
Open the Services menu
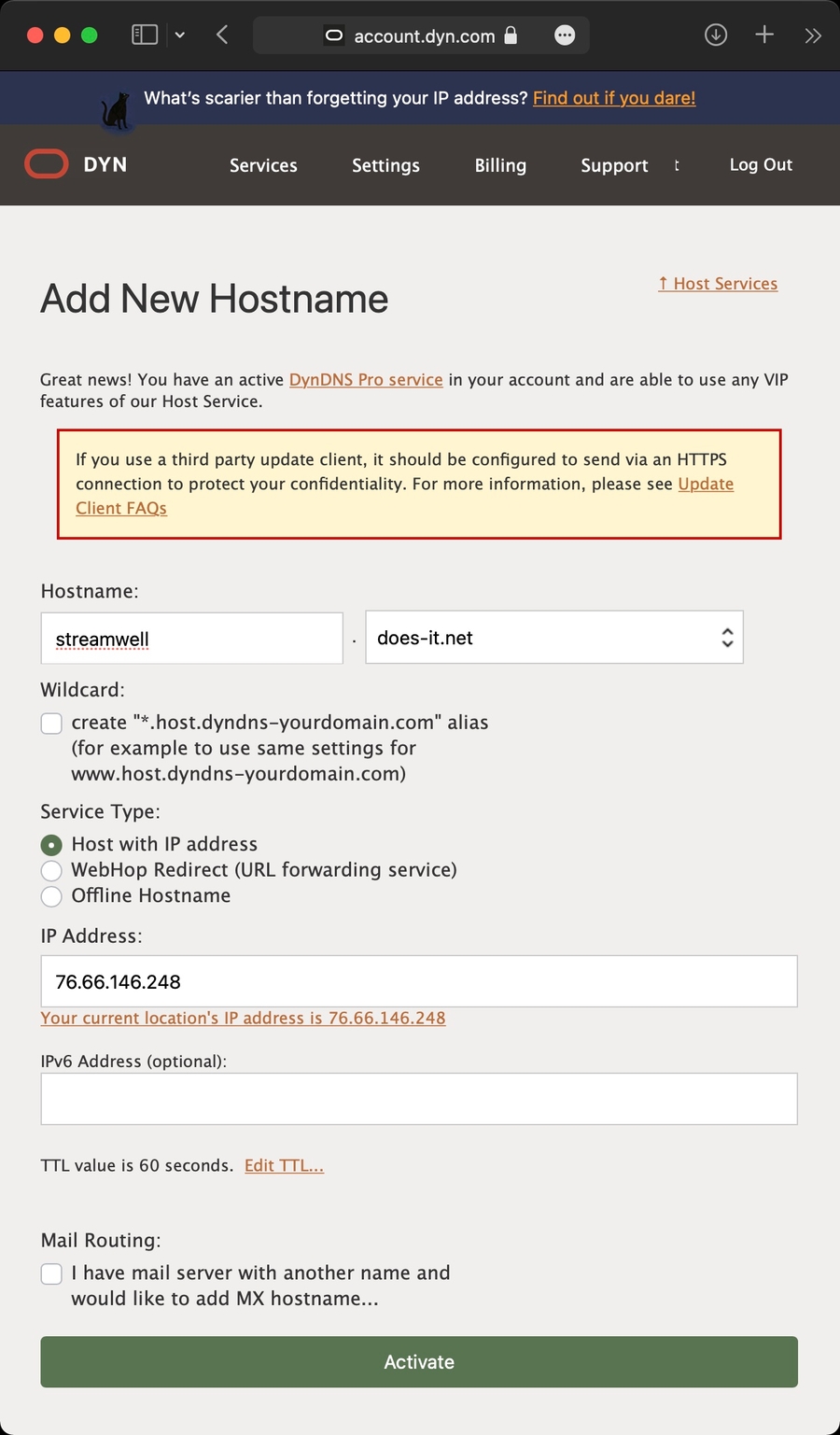tap(263, 165)
